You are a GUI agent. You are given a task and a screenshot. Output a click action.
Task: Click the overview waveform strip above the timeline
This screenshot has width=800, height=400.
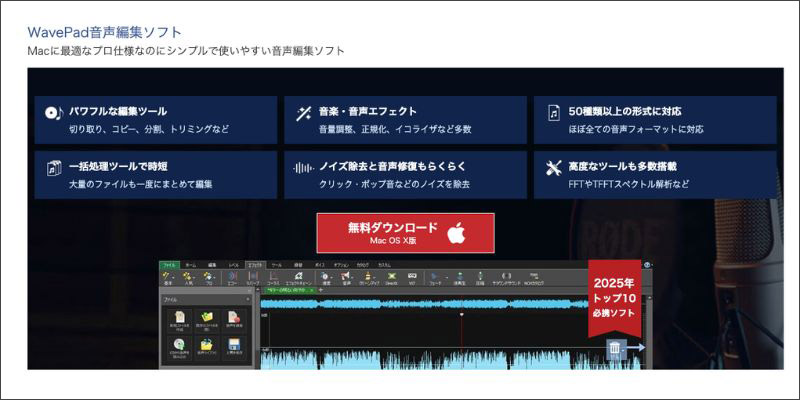(424, 304)
